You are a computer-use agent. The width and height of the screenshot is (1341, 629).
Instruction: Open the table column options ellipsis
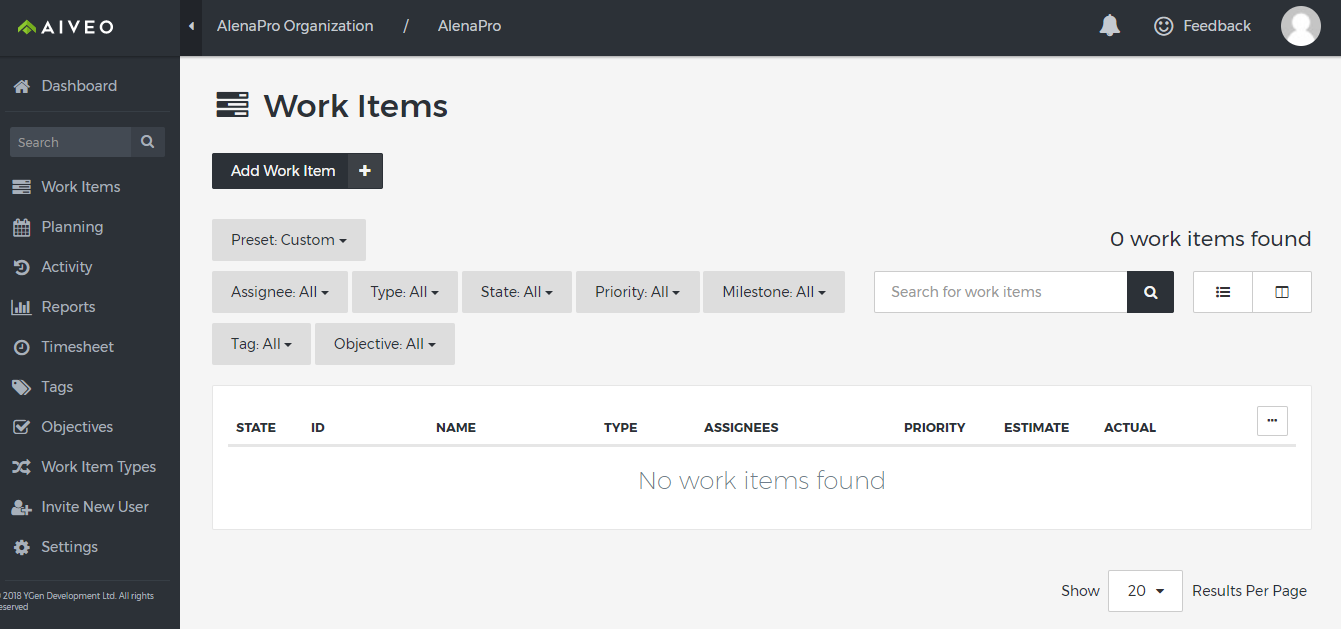click(x=1272, y=421)
